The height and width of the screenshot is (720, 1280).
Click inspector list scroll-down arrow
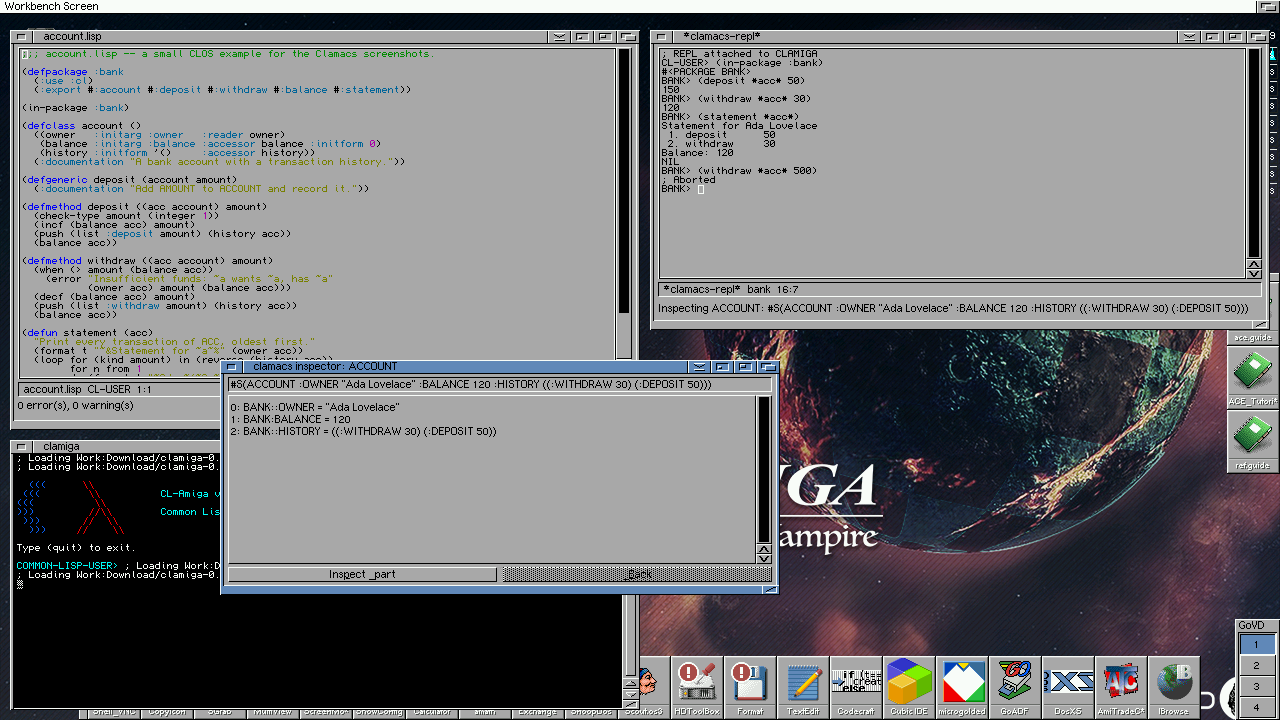tap(764, 558)
